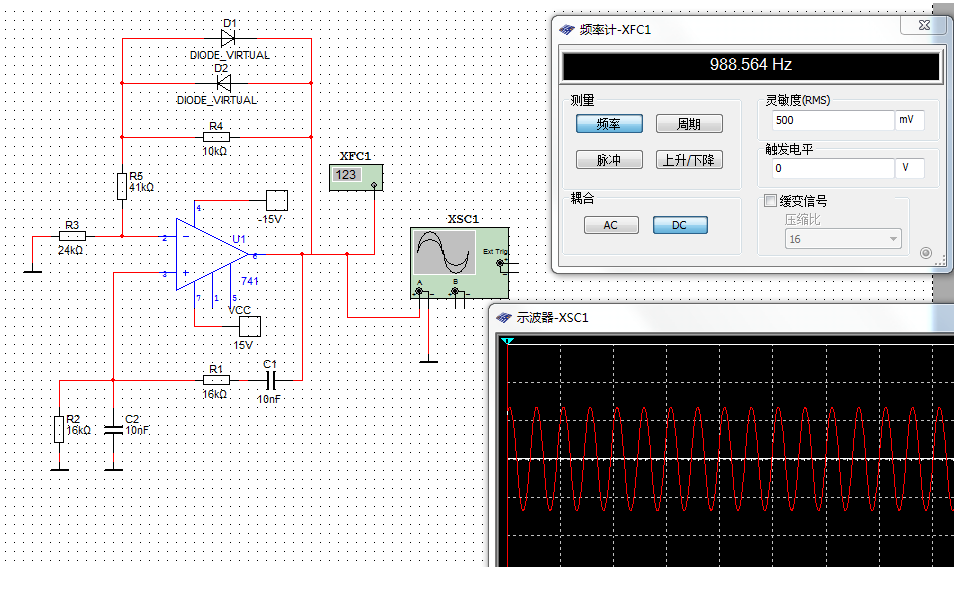
Task: Switch measurement to 周期
Action: click(x=689, y=124)
